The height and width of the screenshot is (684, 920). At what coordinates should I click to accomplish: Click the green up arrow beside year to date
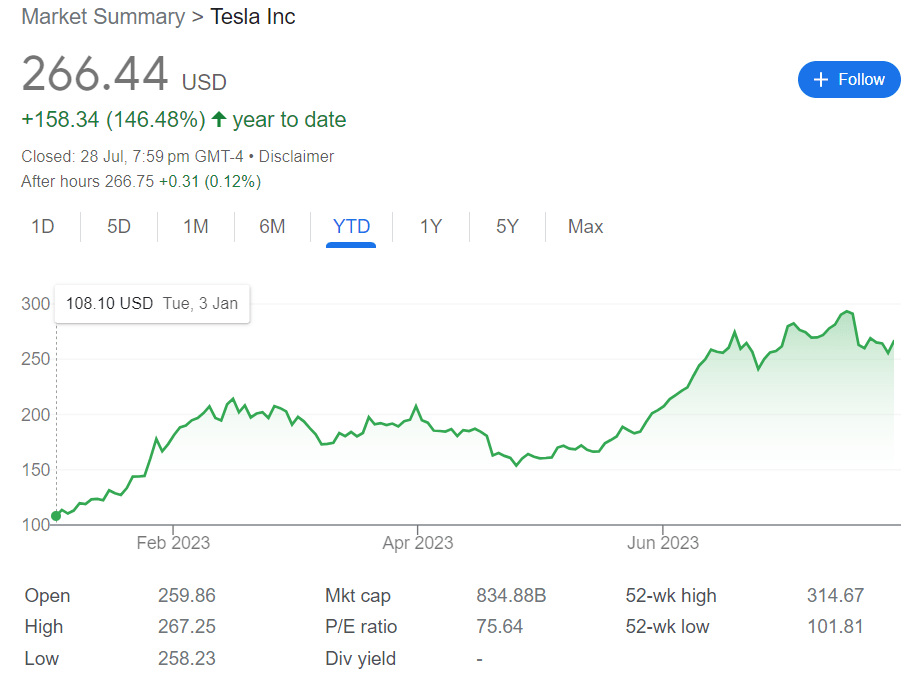[219, 120]
